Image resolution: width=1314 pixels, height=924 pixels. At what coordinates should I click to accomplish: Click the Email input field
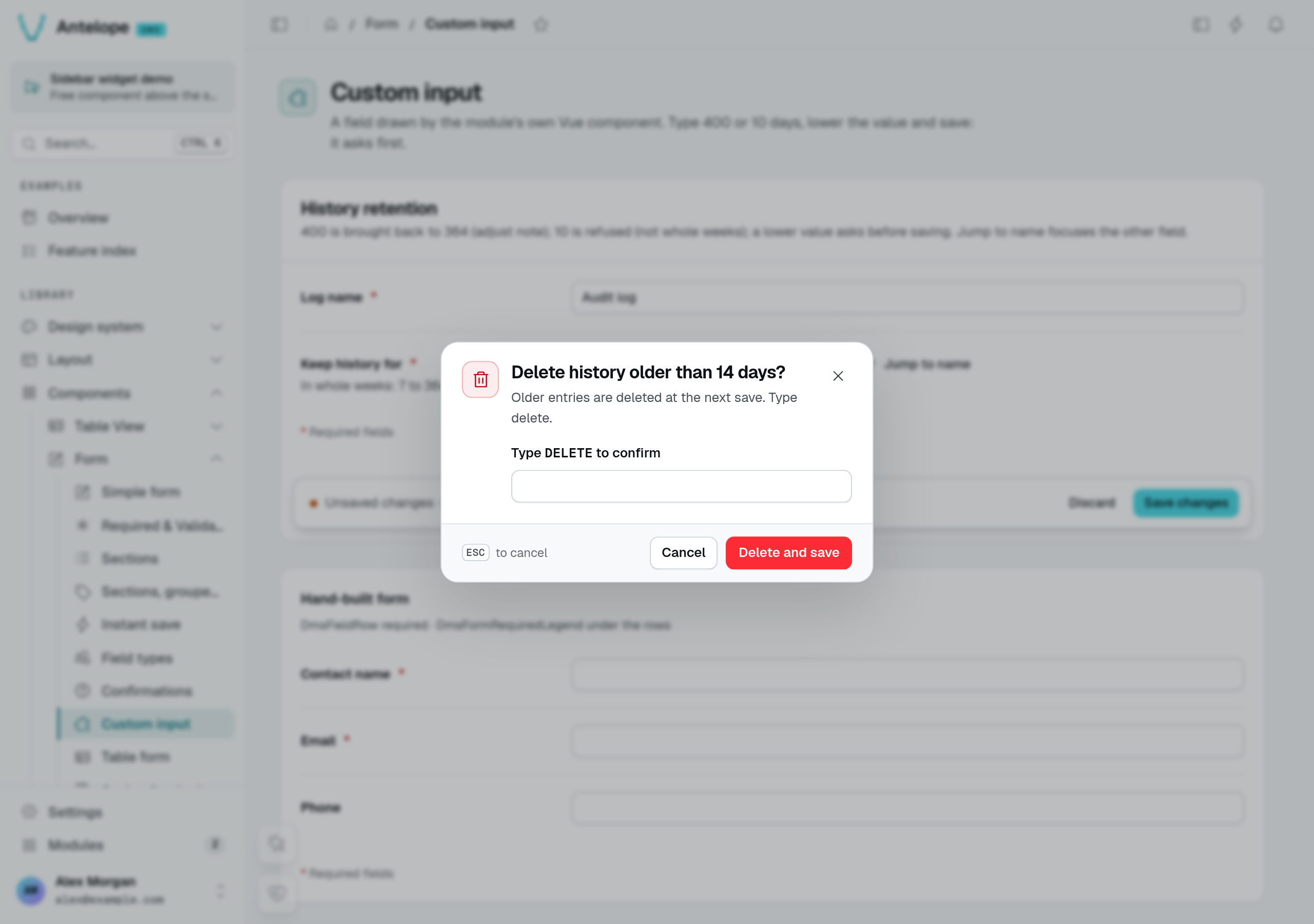(907, 741)
